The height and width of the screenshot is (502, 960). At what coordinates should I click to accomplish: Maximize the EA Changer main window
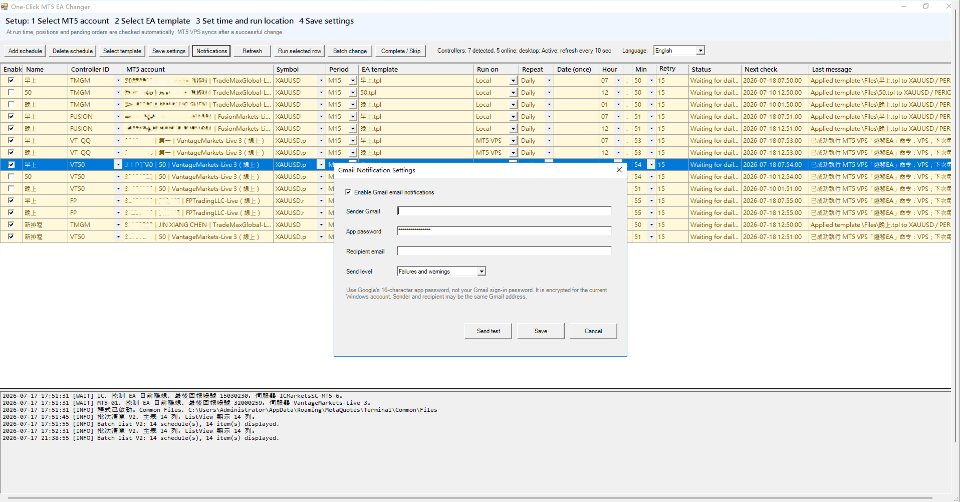click(926, 6)
